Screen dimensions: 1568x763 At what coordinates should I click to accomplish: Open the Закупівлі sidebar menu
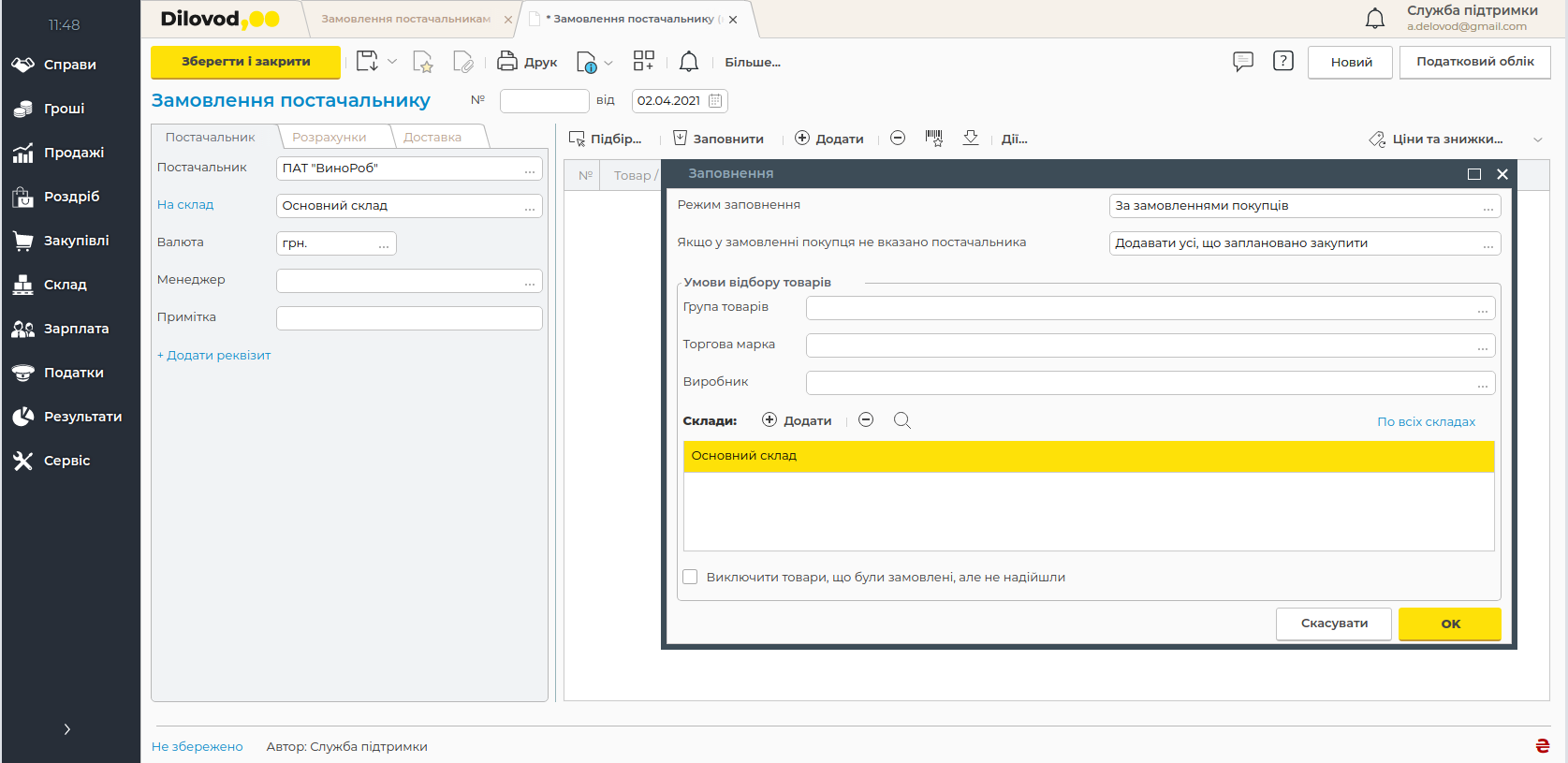click(76, 241)
